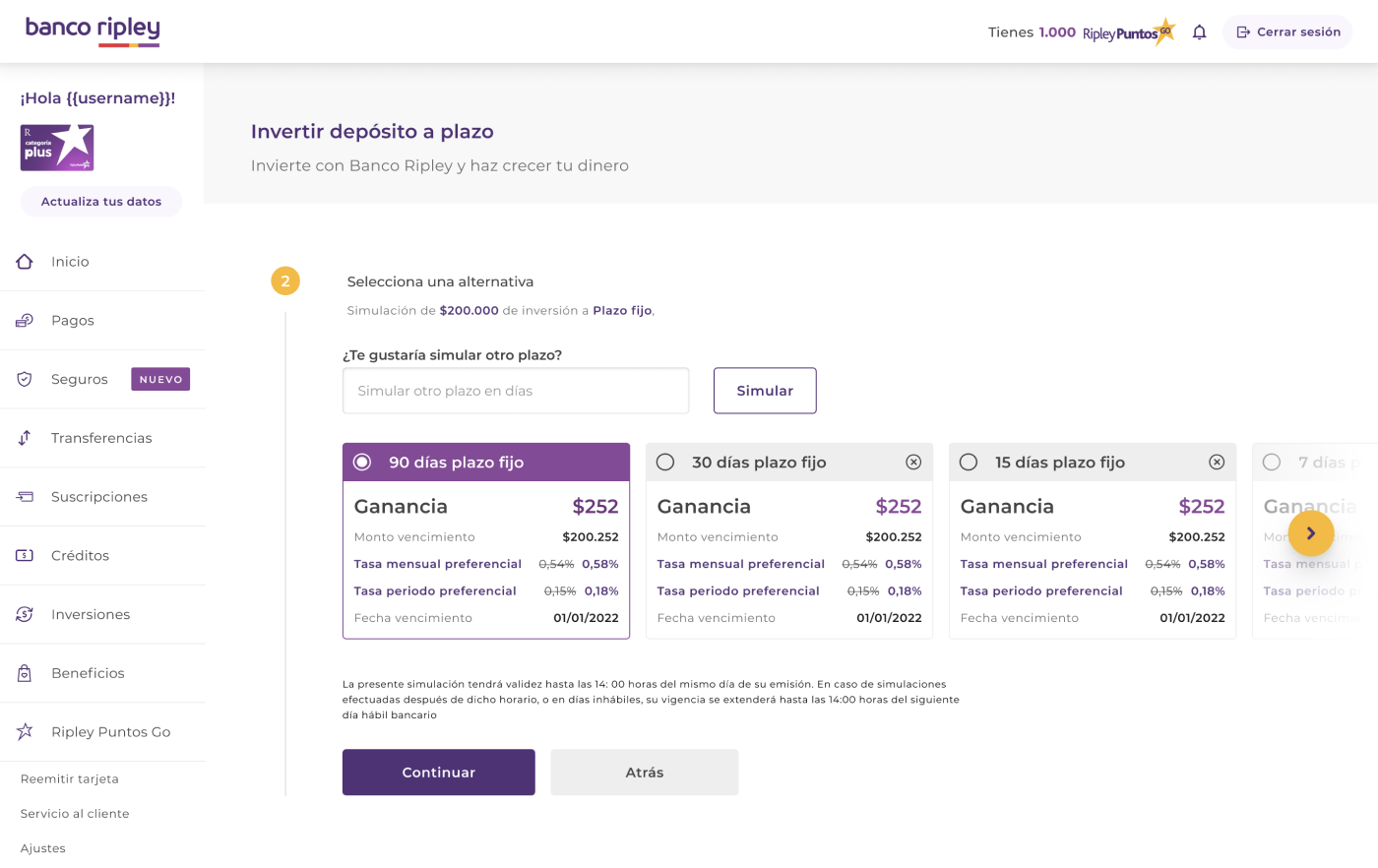Viewport: 1378px width, 868px height.
Task: Click the Simular otro plazo input field
Action: coord(516,391)
